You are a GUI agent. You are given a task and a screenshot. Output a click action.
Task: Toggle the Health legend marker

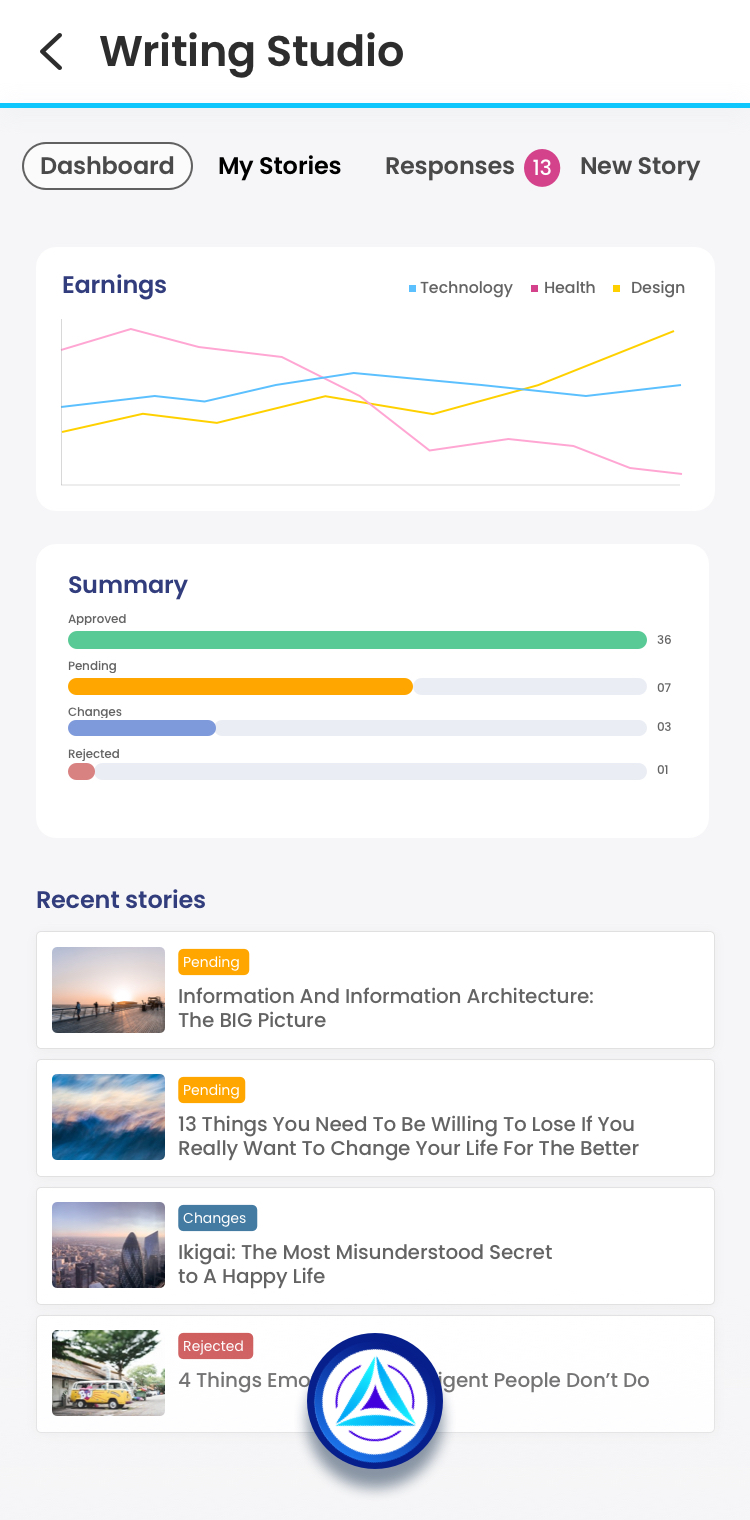point(535,288)
